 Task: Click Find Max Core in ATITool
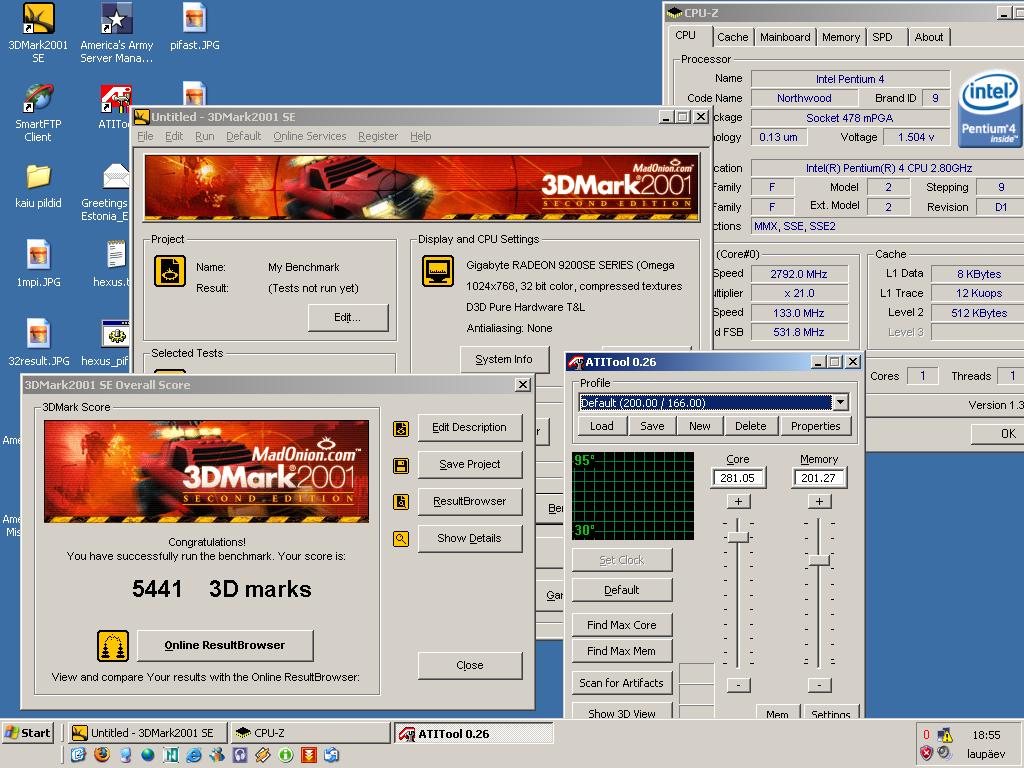point(622,625)
